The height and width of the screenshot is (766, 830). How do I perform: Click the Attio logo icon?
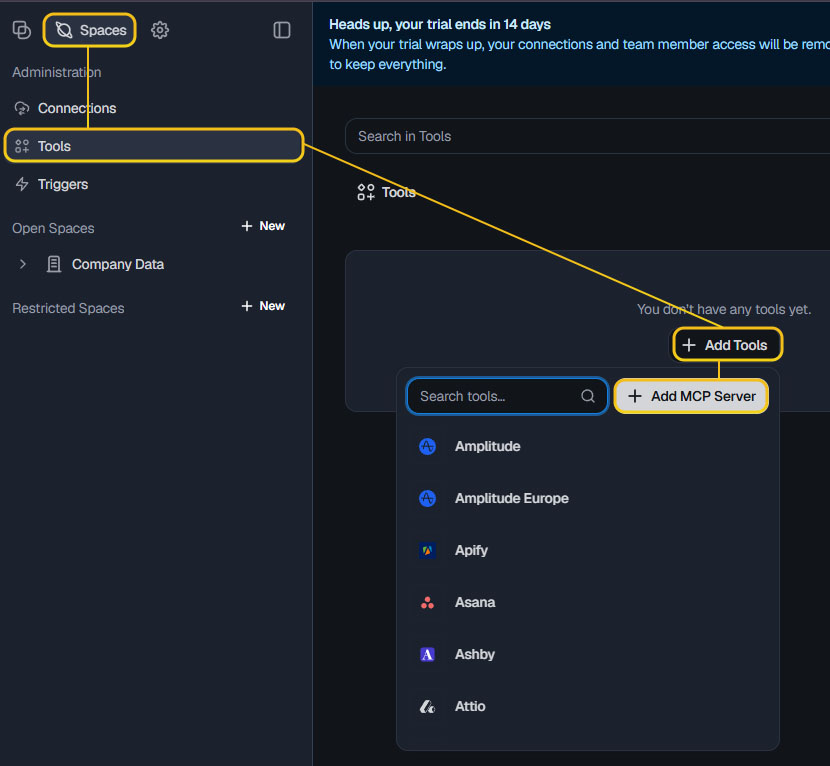coord(427,706)
